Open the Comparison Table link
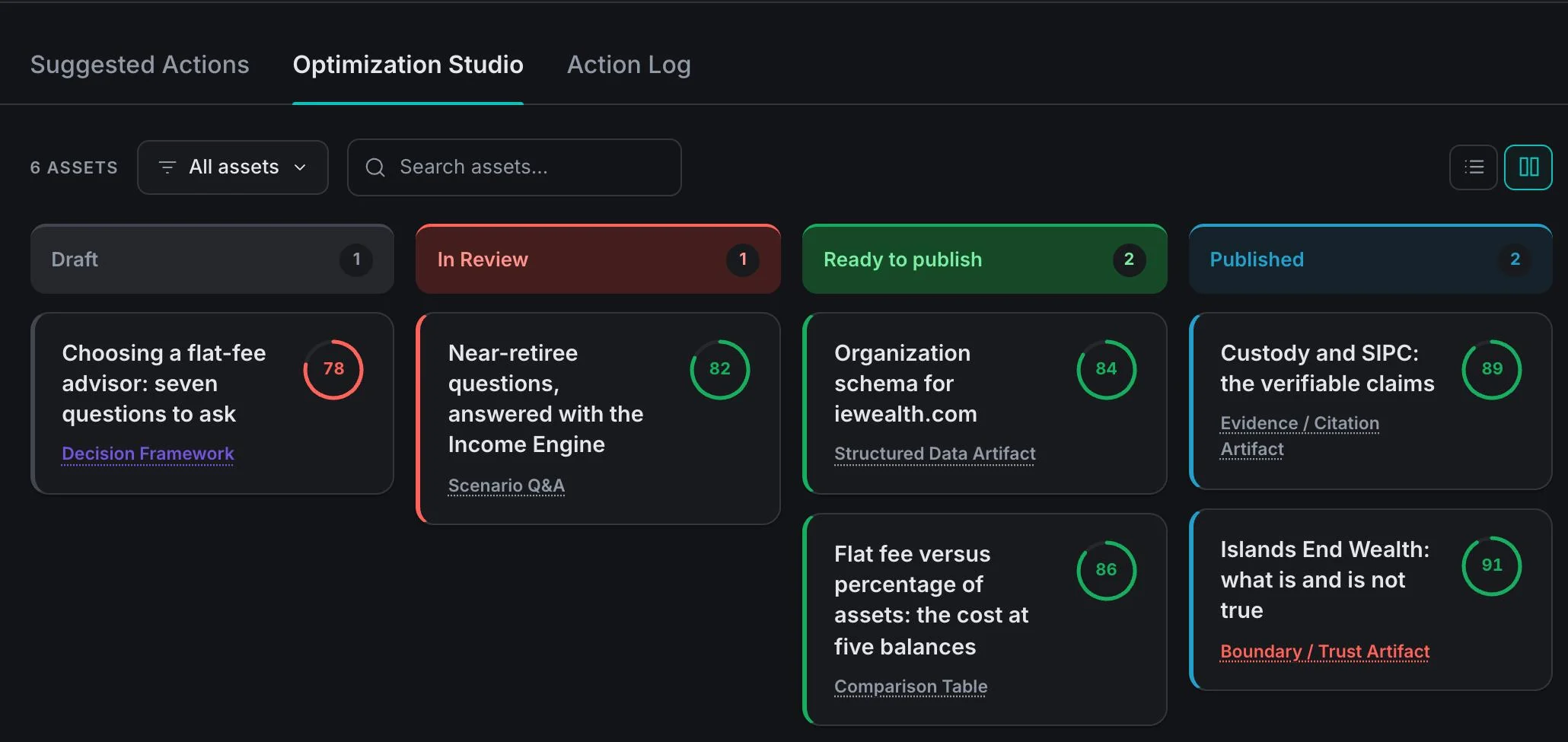 [x=910, y=686]
